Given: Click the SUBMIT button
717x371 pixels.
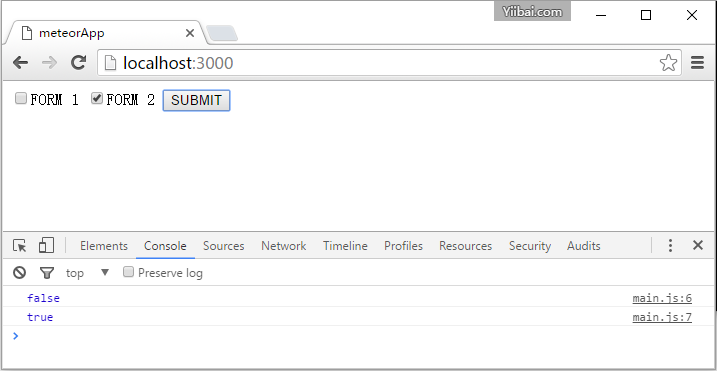Looking at the screenshot, I should pos(196,100).
